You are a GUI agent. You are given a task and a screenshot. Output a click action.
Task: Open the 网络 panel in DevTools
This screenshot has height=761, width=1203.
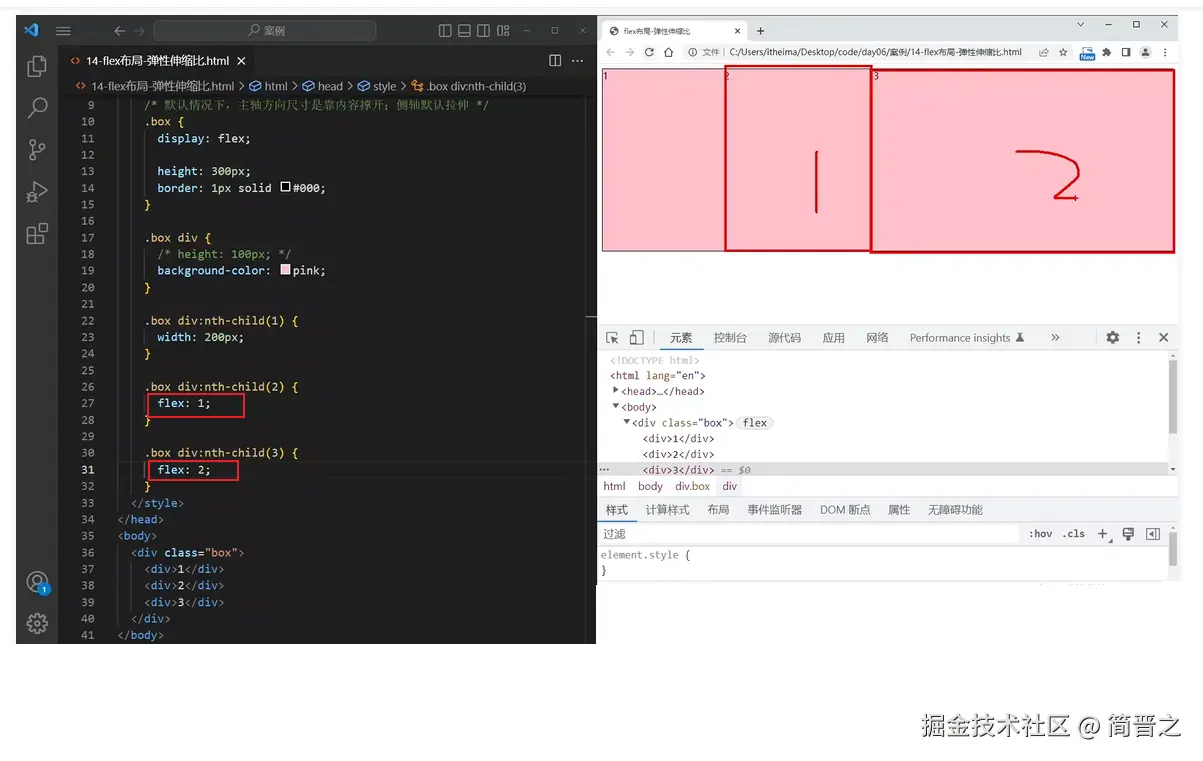877,337
